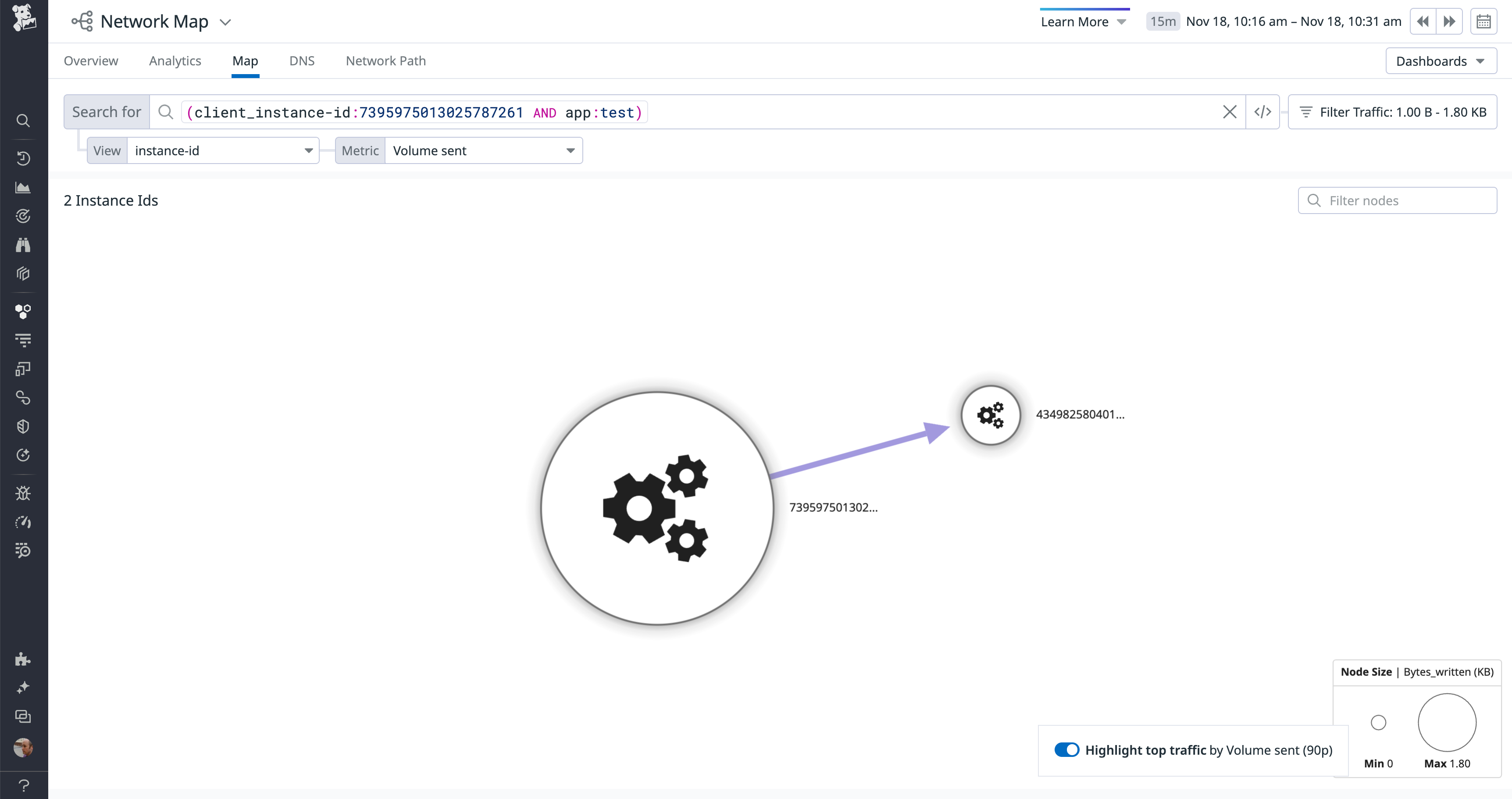Select the Metrics chart icon in sidebar
Image resolution: width=1512 pixels, height=799 pixels.
pyautogui.click(x=24, y=187)
